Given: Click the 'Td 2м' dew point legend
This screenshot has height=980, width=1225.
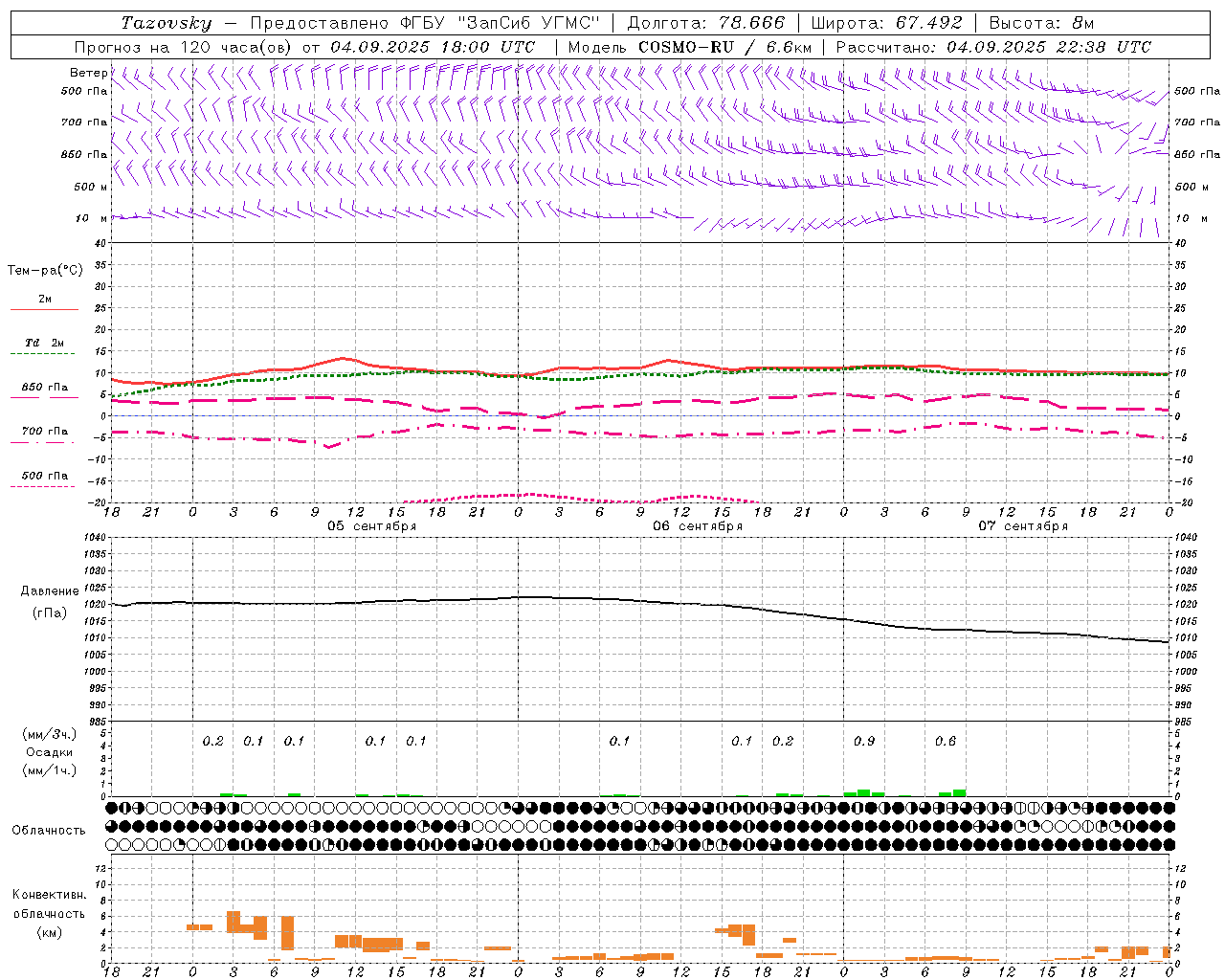Looking at the screenshot, I should (45, 343).
